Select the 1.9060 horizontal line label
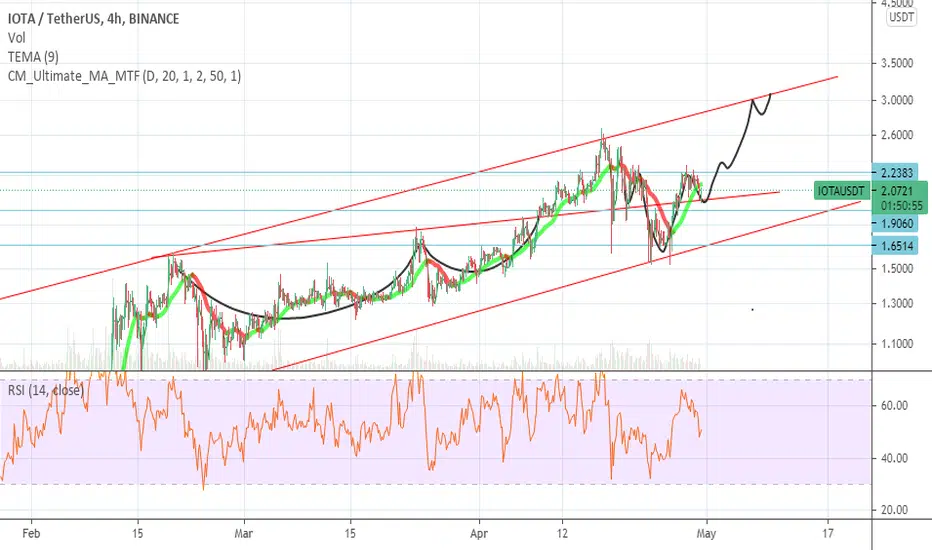This screenshot has width=932, height=550. coord(896,224)
